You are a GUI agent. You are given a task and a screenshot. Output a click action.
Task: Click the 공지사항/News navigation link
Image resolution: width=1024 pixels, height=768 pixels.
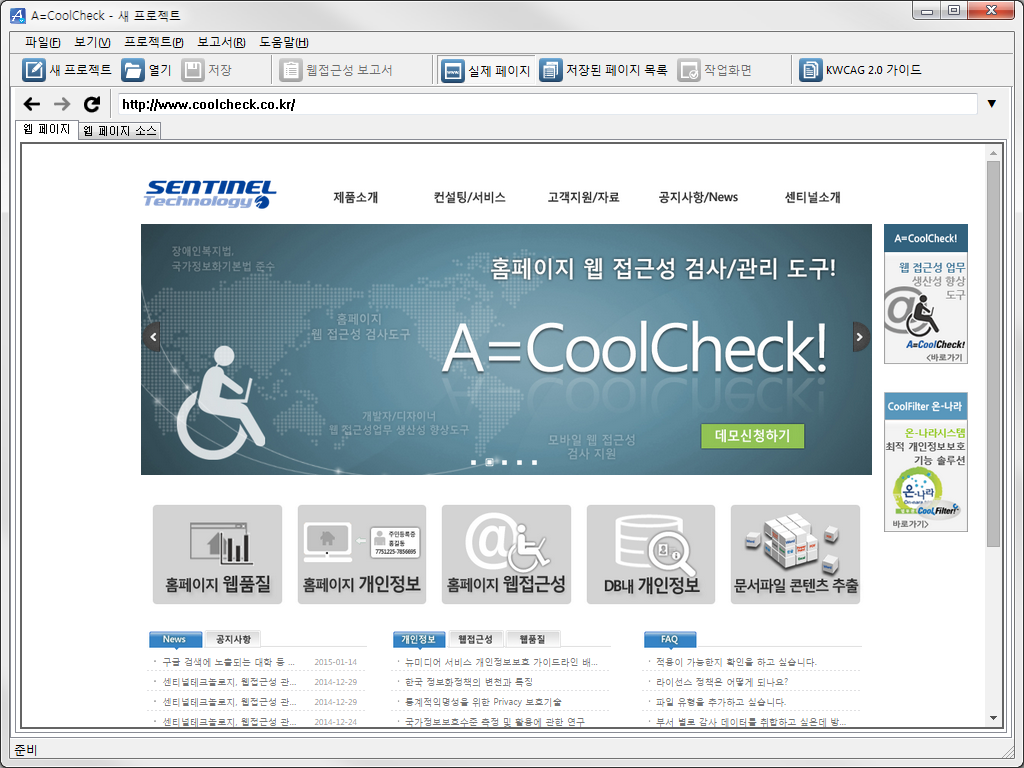[x=698, y=197]
